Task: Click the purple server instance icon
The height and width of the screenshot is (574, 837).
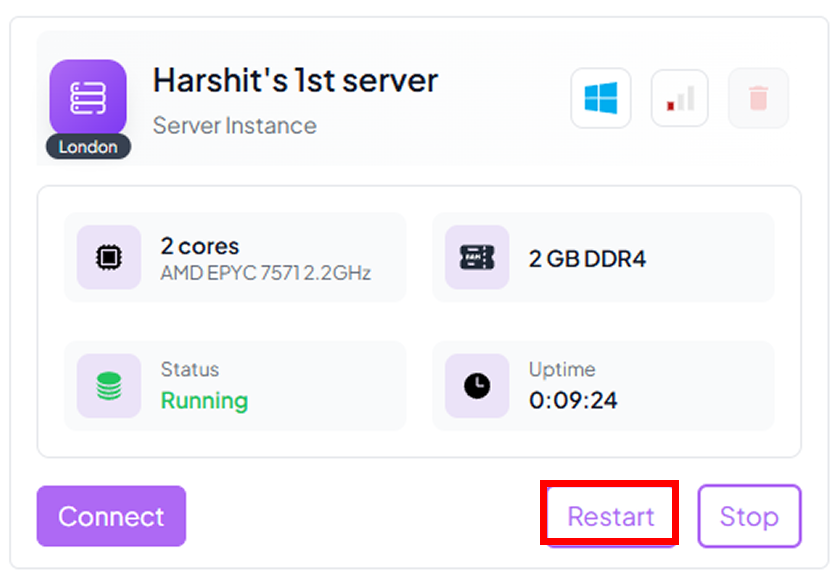Action: tap(88, 97)
